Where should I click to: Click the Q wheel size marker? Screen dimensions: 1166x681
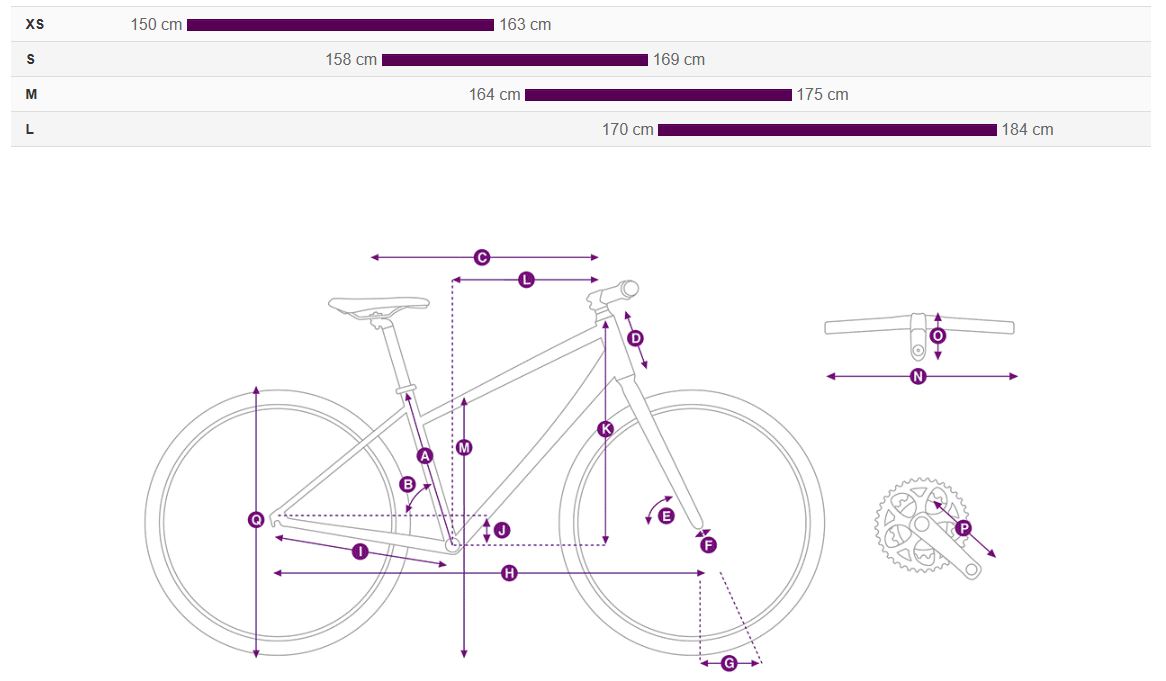click(256, 520)
